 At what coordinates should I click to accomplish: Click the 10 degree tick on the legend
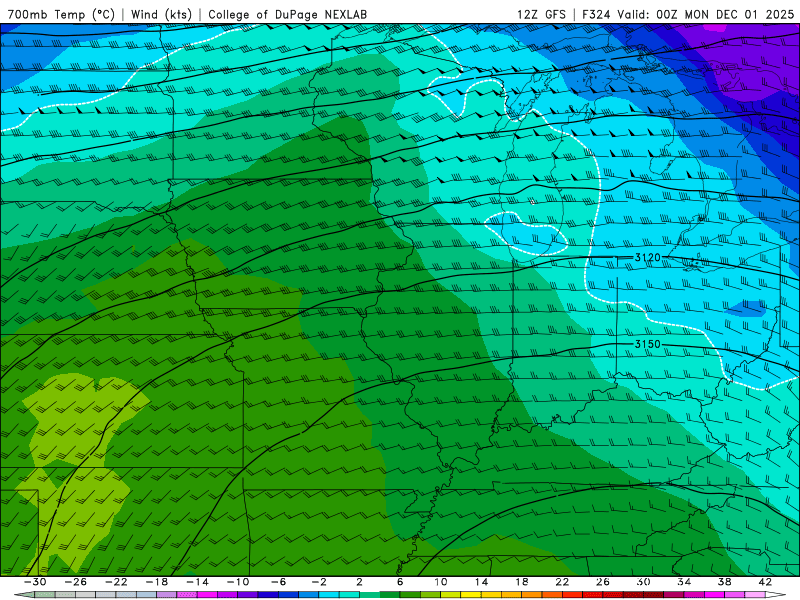tap(440, 582)
